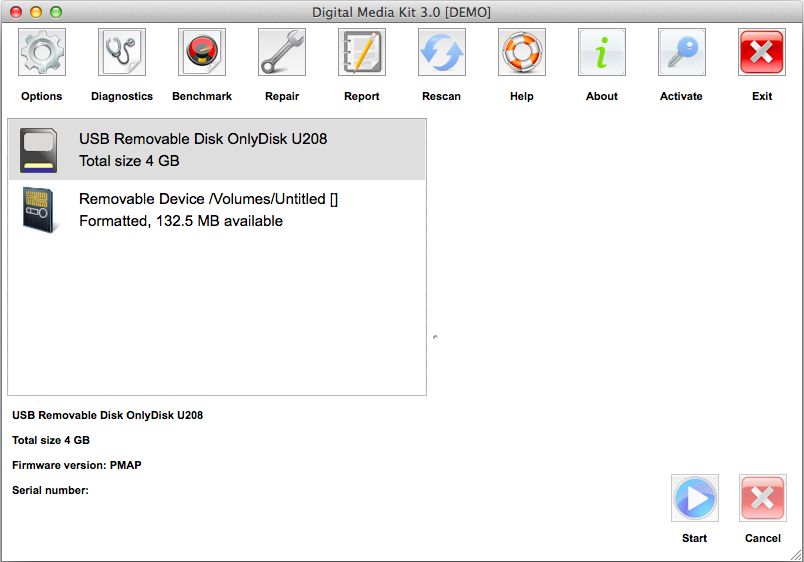Screen dimensions: 804x562
Task: Click empty area of the device list
Action: click(x=216, y=320)
